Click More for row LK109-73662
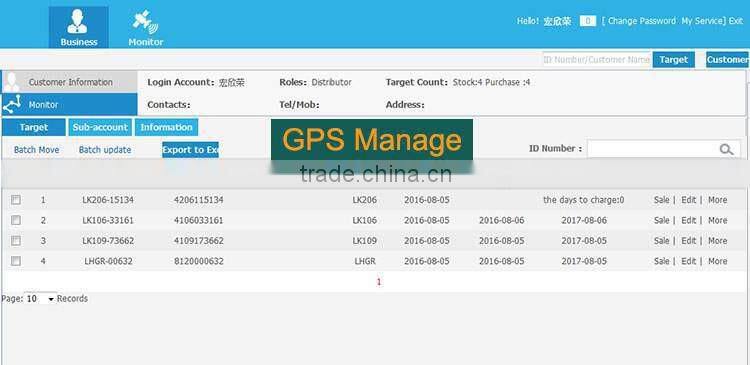 coord(717,241)
